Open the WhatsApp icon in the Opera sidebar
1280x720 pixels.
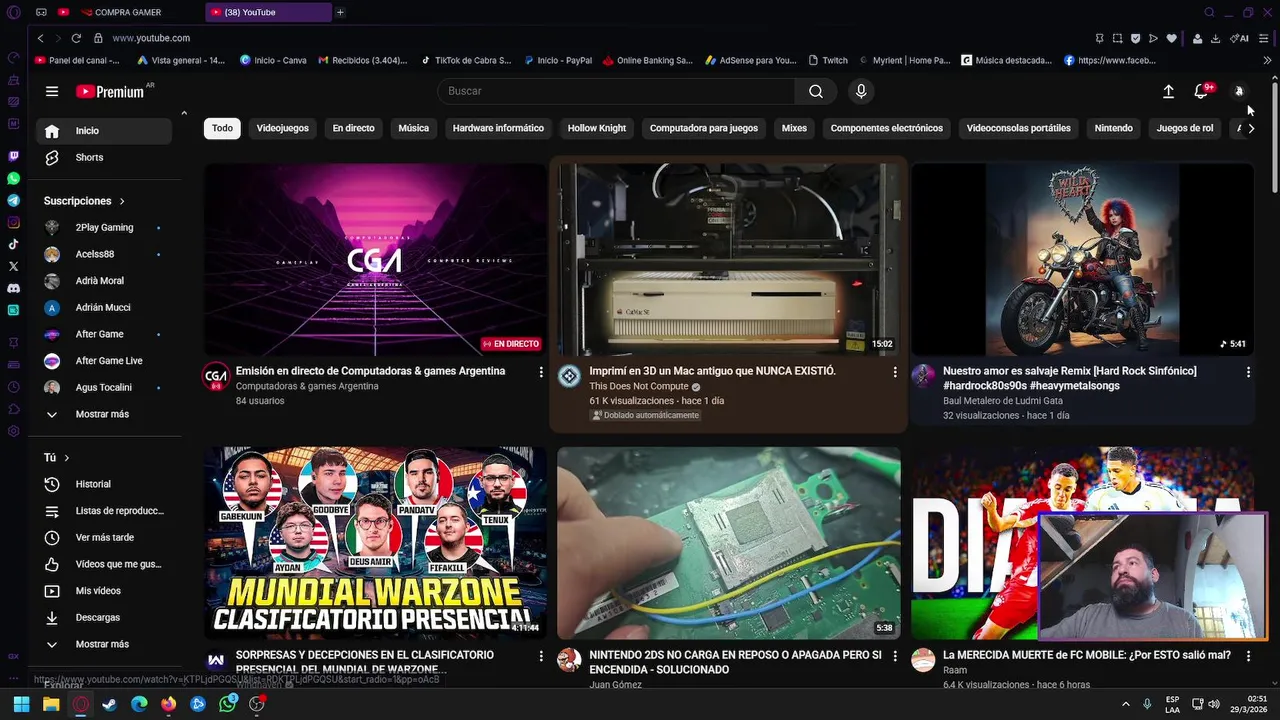13,178
